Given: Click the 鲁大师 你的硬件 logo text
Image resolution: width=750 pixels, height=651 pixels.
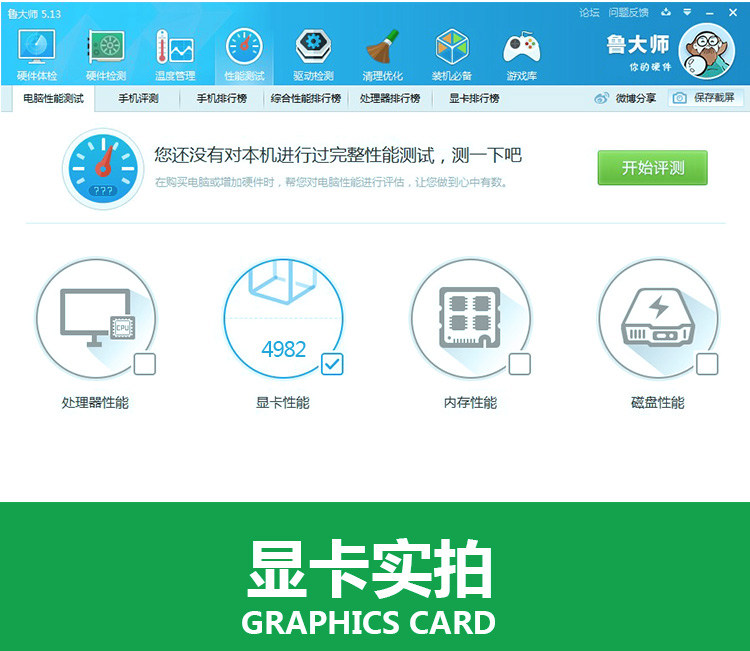Looking at the screenshot, I should pos(638,53).
